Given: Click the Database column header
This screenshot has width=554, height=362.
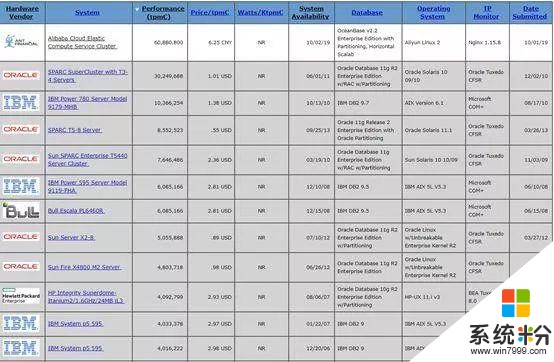Looking at the screenshot, I should pos(367,12).
